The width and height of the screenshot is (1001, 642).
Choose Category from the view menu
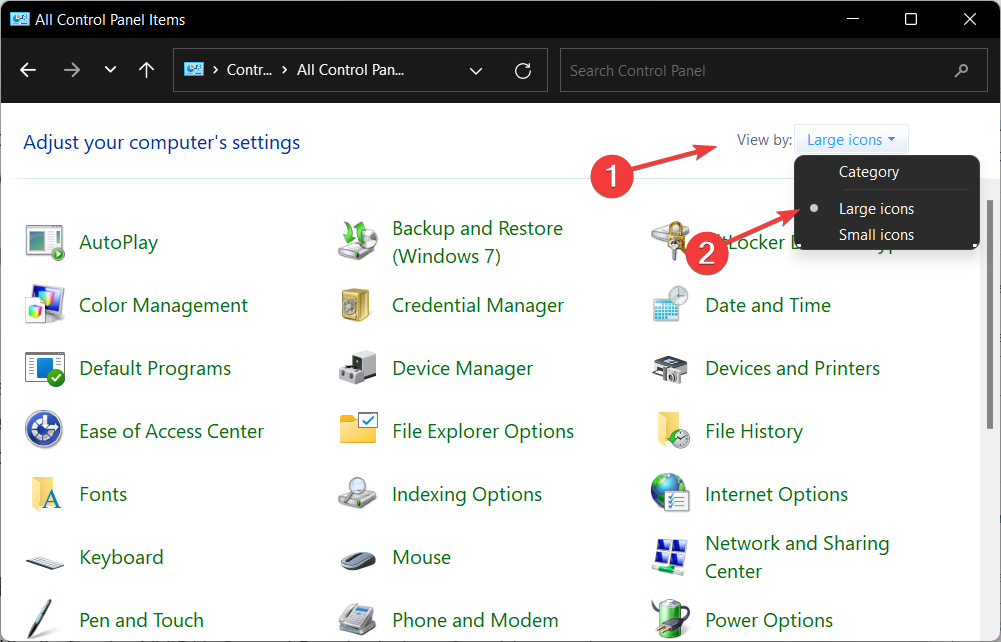(x=868, y=172)
